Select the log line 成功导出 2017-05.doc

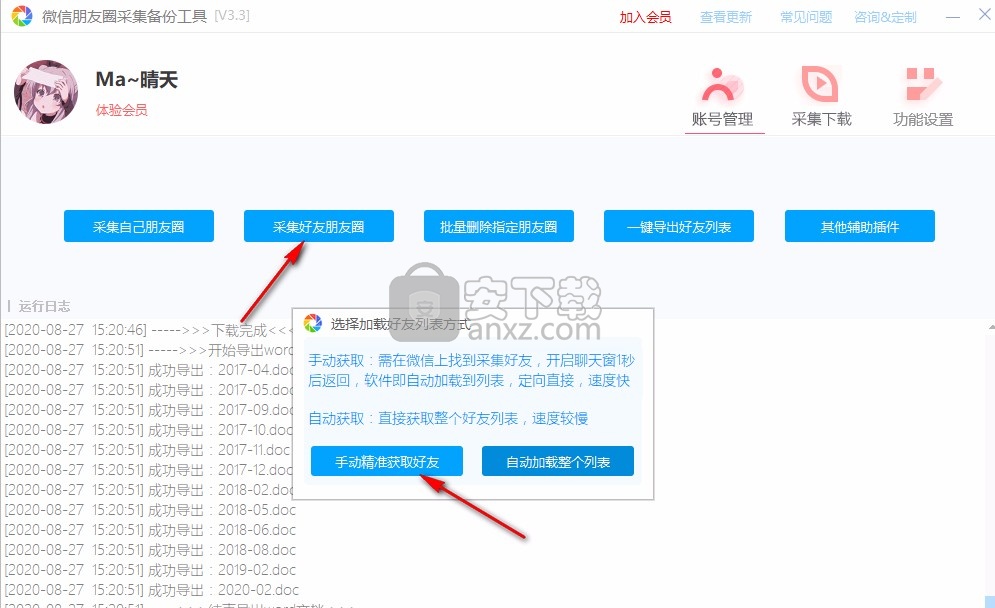148,390
